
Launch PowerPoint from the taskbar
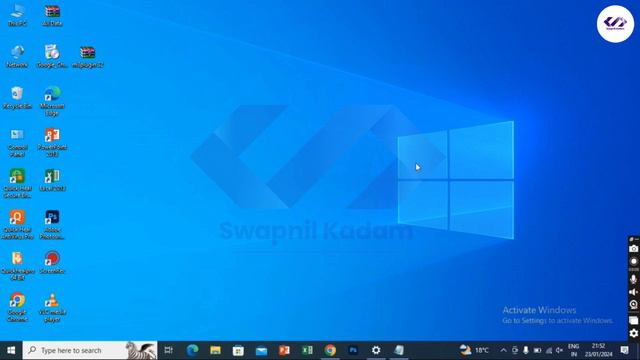point(284,350)
